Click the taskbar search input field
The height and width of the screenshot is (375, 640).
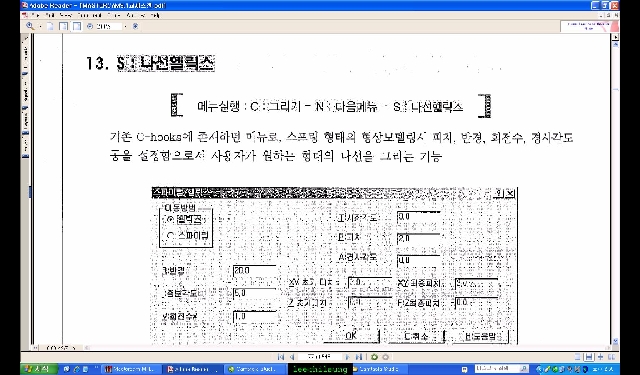coord(501,369)
